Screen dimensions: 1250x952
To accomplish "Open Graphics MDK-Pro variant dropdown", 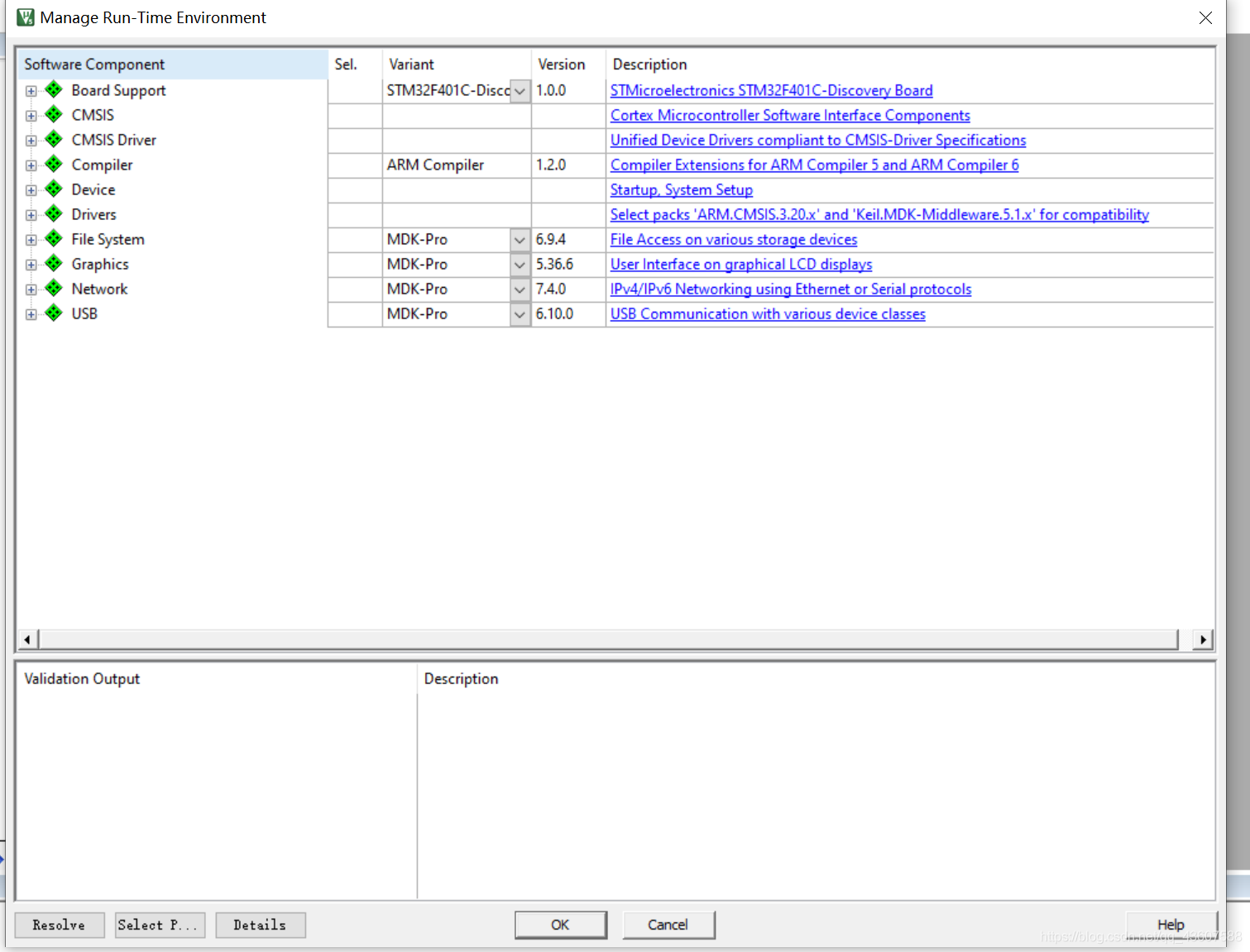I will coord(520,265).
